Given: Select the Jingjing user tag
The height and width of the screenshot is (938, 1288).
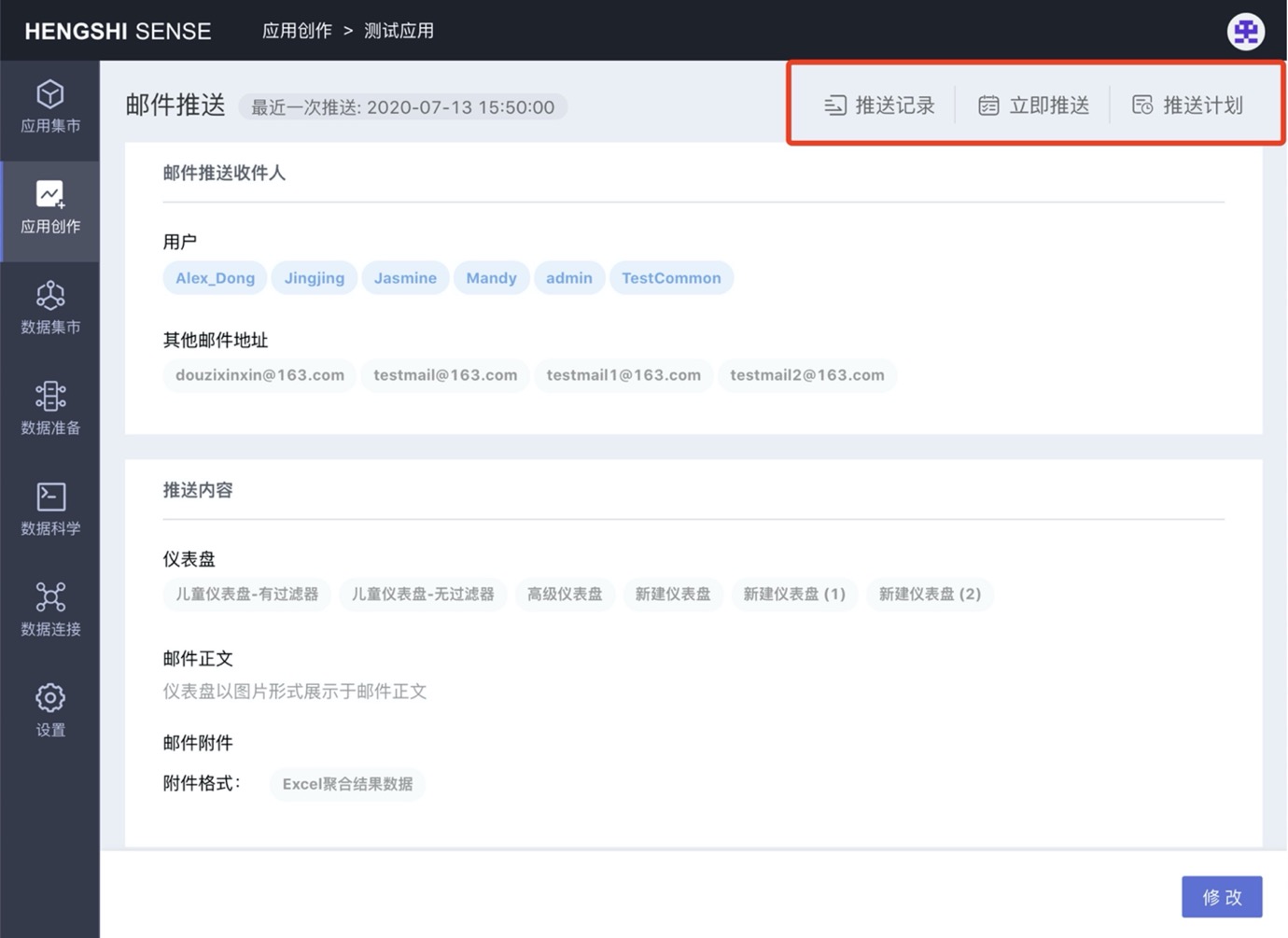Looking at the screenshot, I should click(315, 278).
